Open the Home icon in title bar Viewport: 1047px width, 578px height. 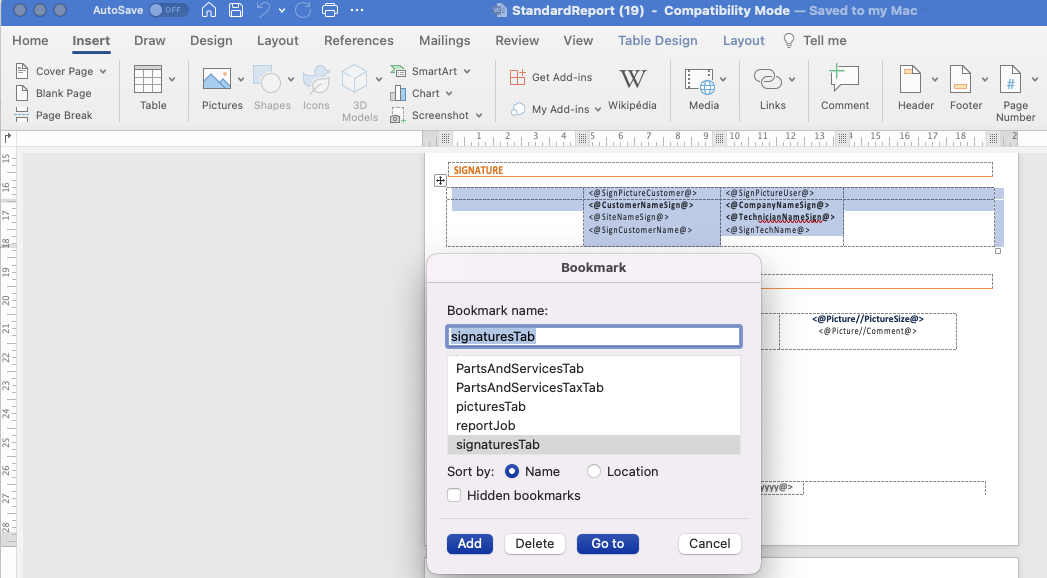pos(209,10)
